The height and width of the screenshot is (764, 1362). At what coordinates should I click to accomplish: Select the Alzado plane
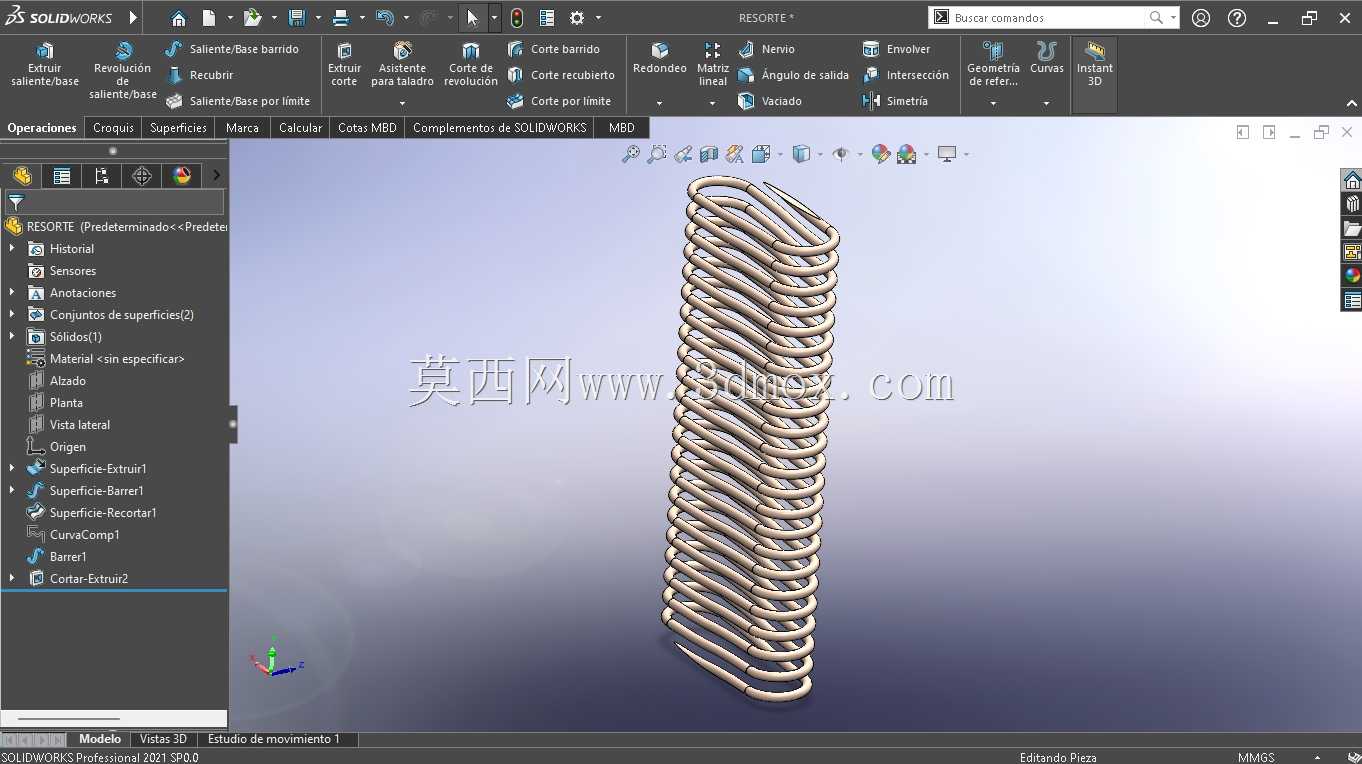coord(67,381)
